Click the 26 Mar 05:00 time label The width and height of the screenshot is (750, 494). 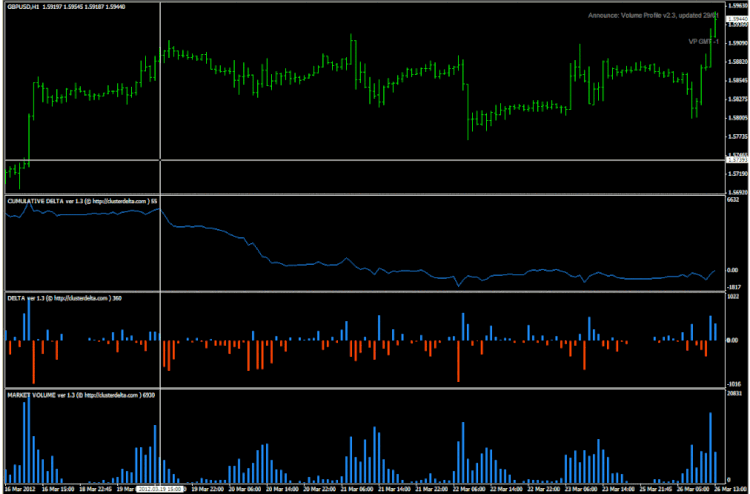tap(695, 489)
